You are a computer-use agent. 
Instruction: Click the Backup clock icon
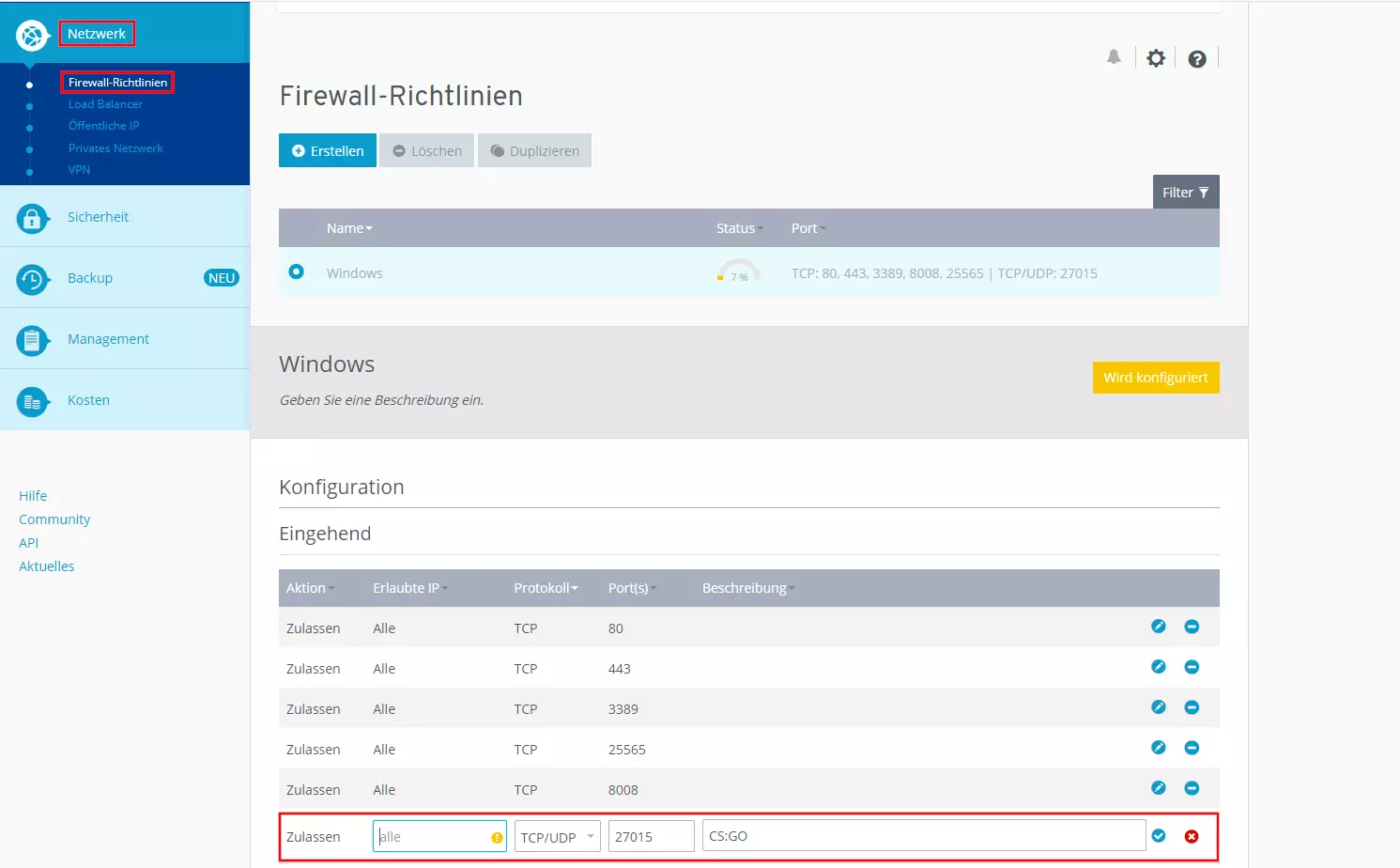pos(32,280)
